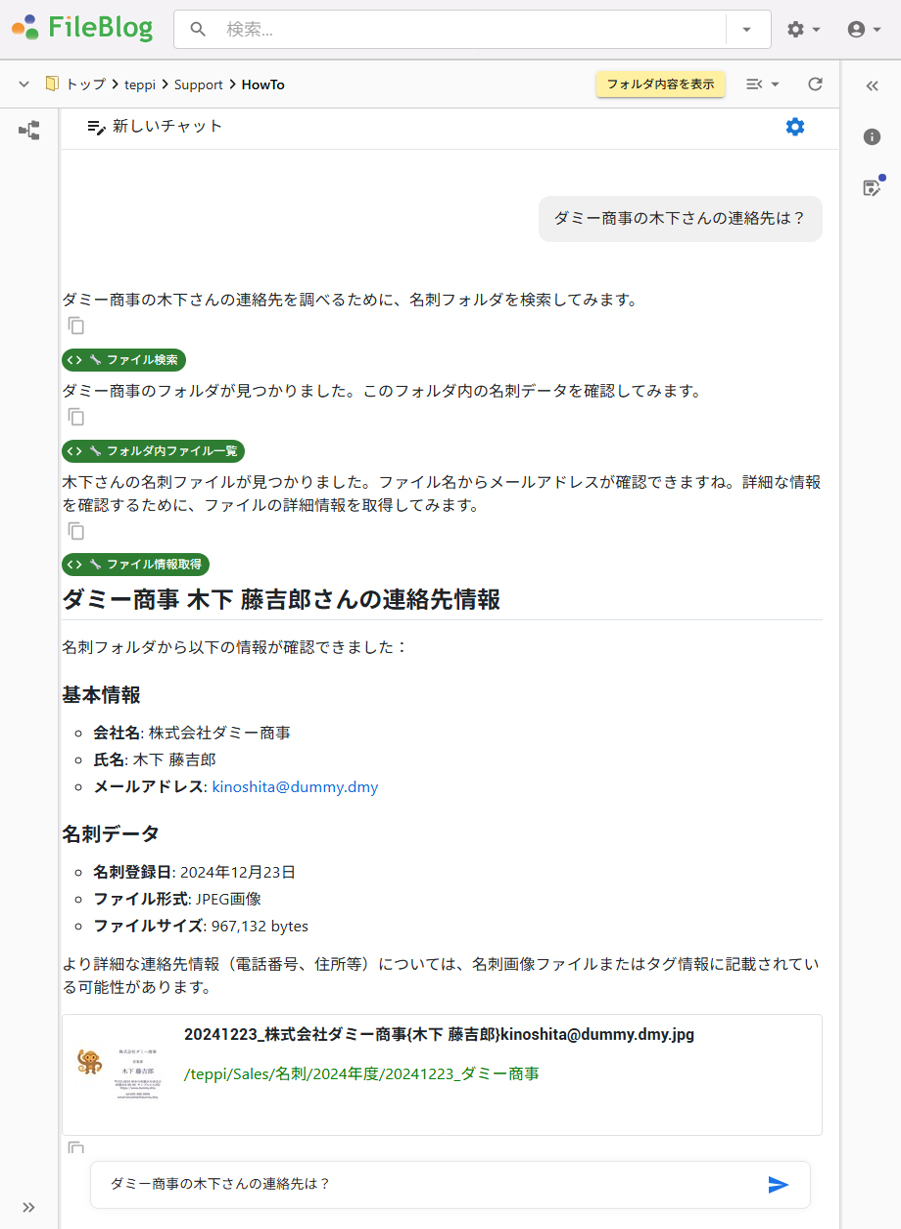This screenshot has height=1229, width=901.
Task: Expand the ファイル検索 tool call badge
Action: tap(124, 360)
